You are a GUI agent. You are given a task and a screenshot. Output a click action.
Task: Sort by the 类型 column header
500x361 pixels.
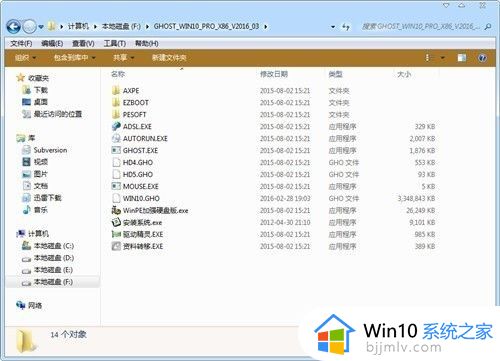tap(335, 74)
